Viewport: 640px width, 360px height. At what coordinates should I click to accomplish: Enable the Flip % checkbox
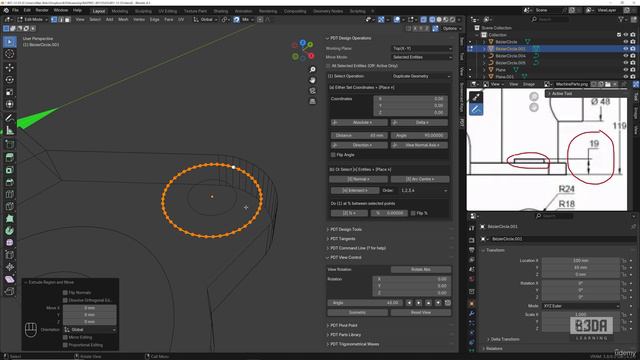pyautogui.click(x=413, y=213)
